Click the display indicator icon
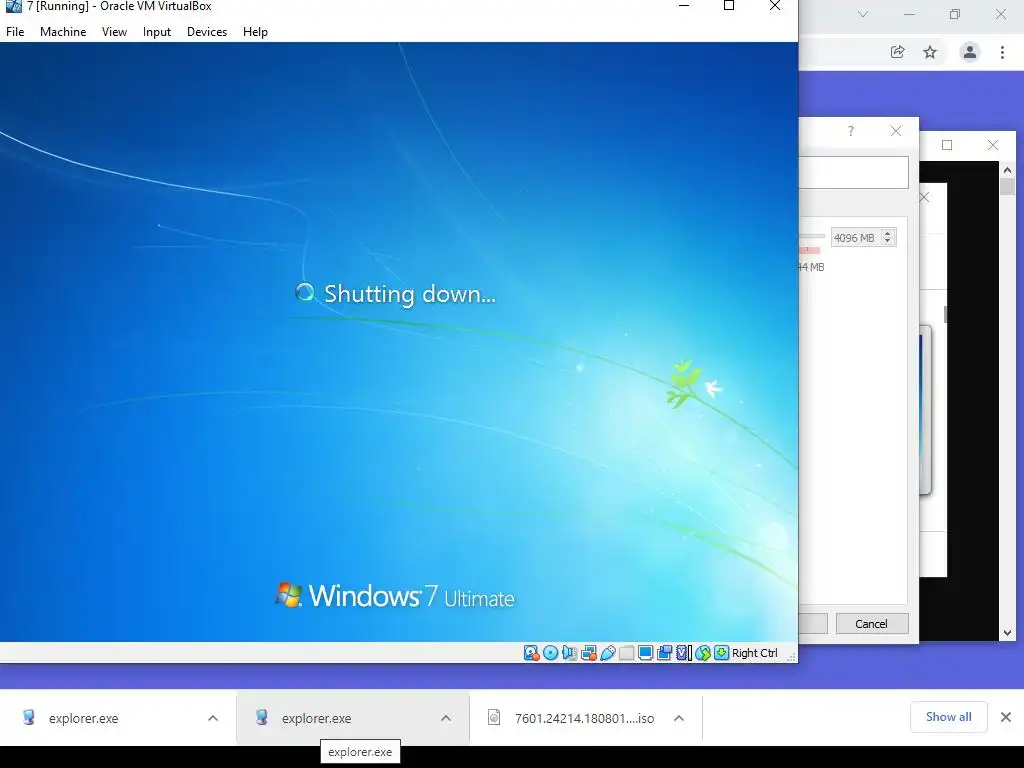This screenshot has height=768, width=1024. pyautogui.click(x=645, y=652)
